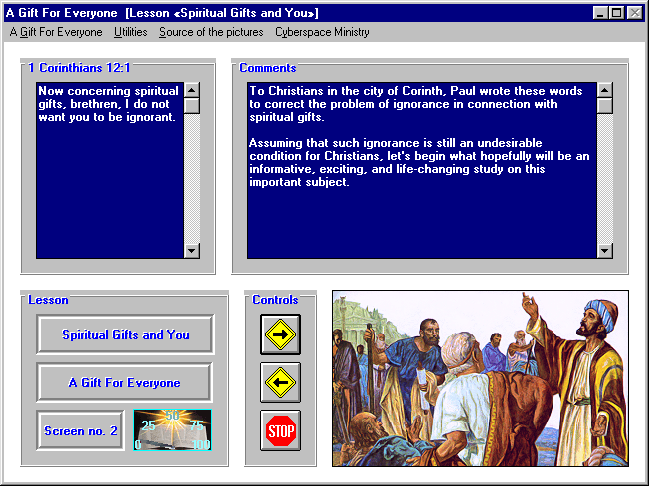Viewport: 649px width, 486px height.
Task: Click the 'Controls' group label
Action: point(275,300)
